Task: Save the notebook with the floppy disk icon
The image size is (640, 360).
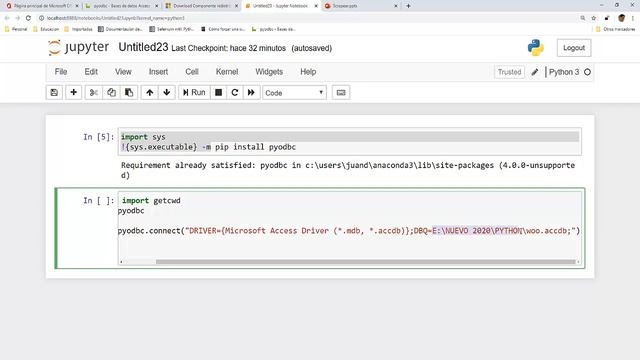Action: point(54,93)
